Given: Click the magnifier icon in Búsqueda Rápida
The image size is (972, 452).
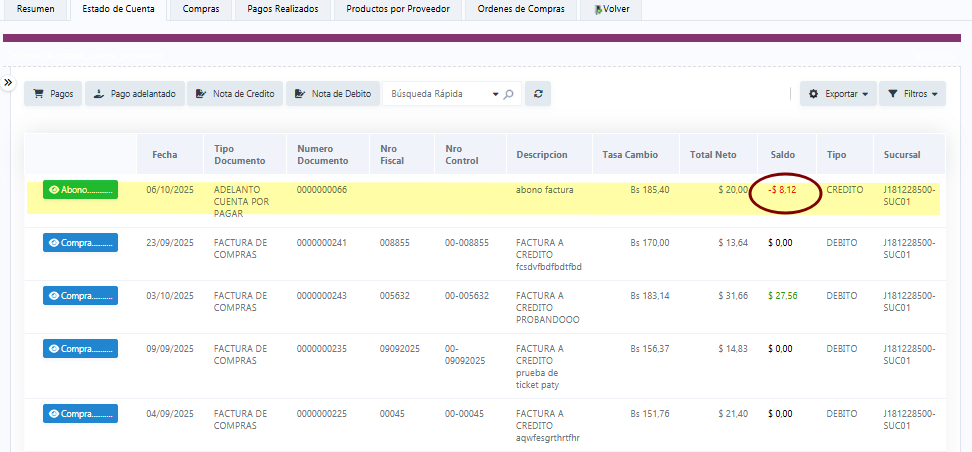Looking at the screenshot, I should 508,94.
